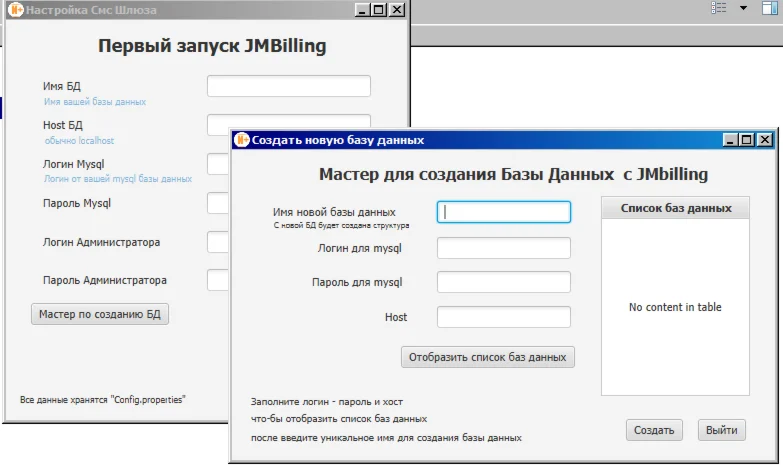Click the 'Логин от вашей mysql базы данных' hint
Screen dimensions: 783x465
point(118,178)
